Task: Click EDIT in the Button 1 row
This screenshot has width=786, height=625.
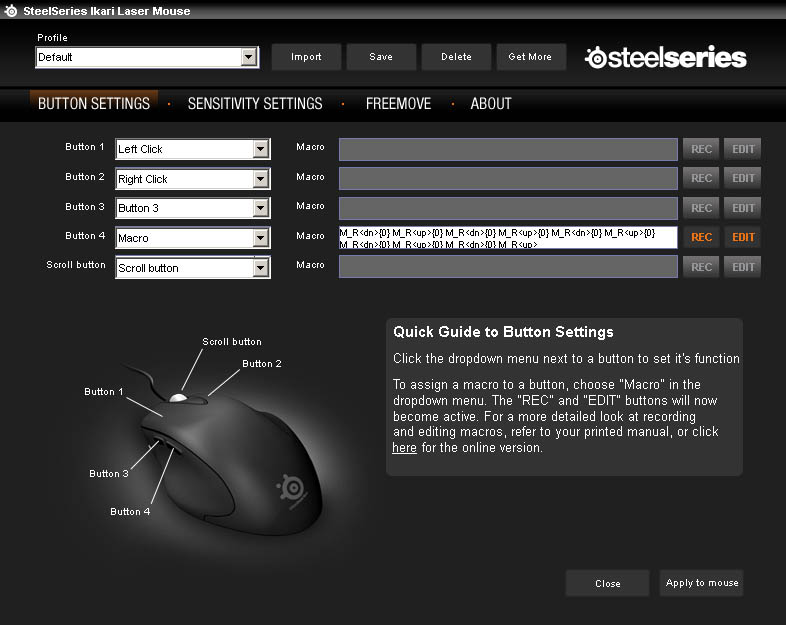Action: (743, 149)
